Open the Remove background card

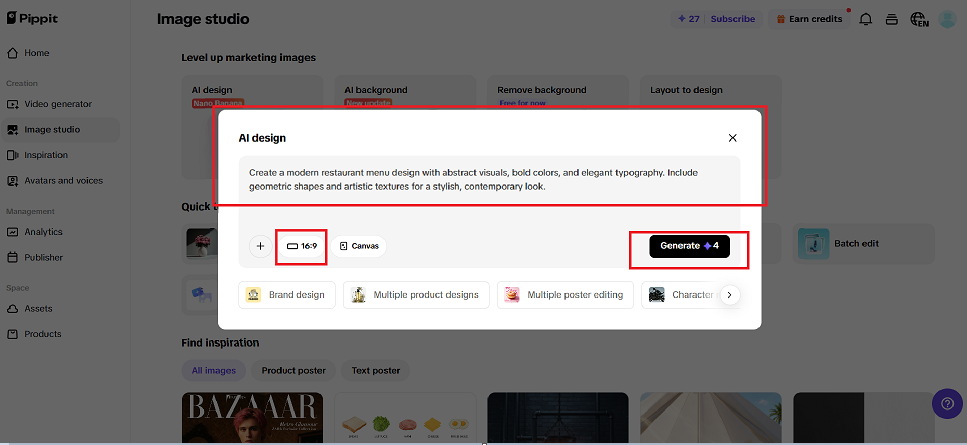(x=558, y=92)
